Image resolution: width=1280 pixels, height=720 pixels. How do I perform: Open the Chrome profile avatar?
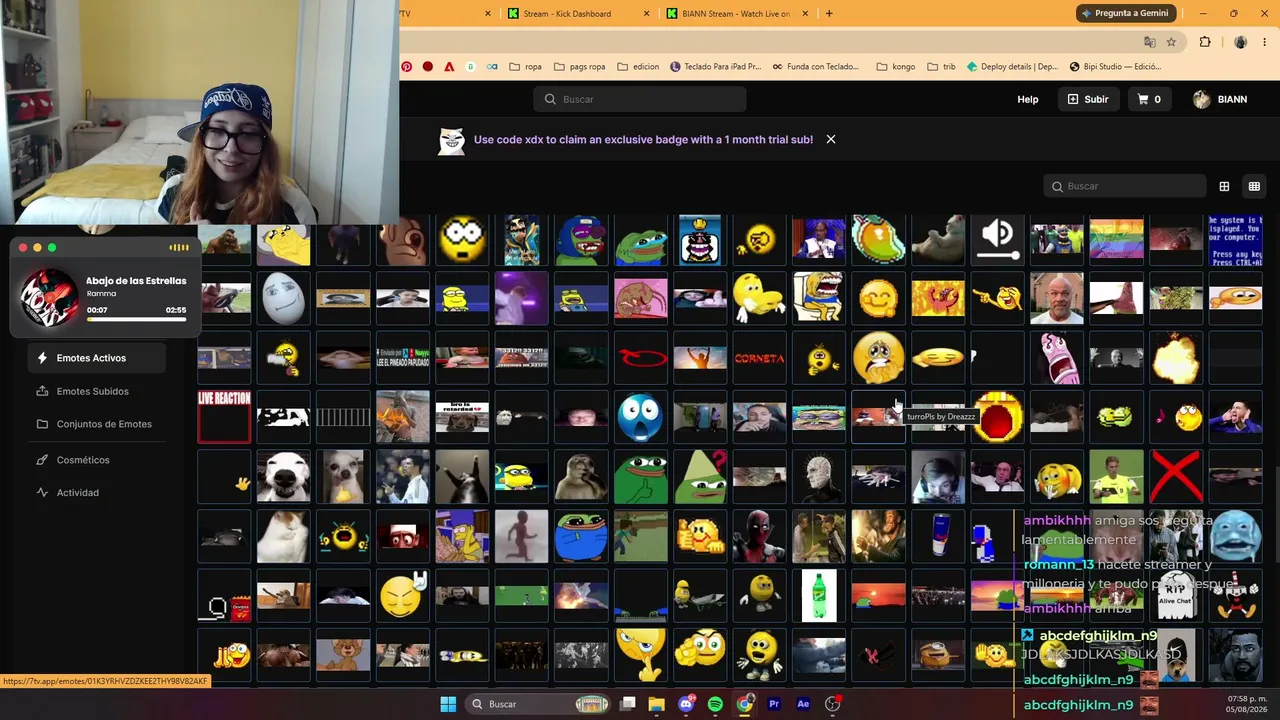1240,42
